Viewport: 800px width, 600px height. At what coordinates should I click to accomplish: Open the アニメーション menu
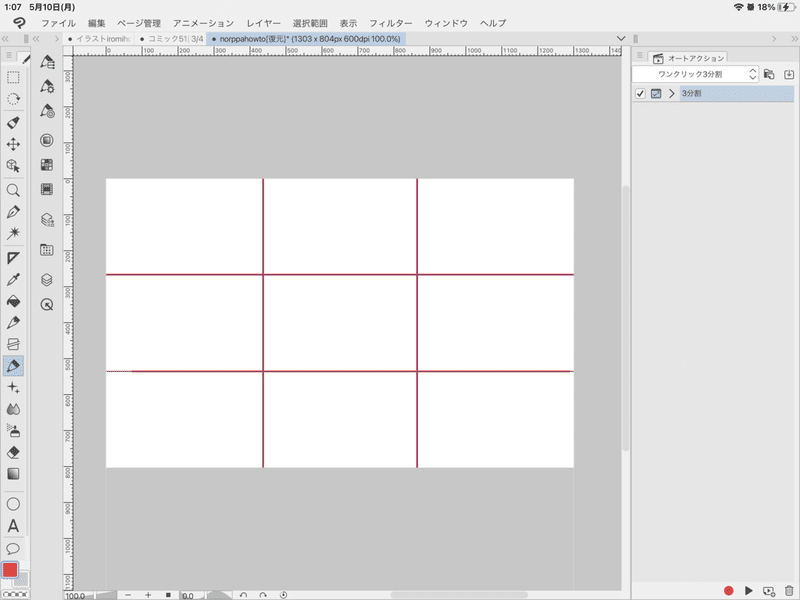tap(203, 23)
